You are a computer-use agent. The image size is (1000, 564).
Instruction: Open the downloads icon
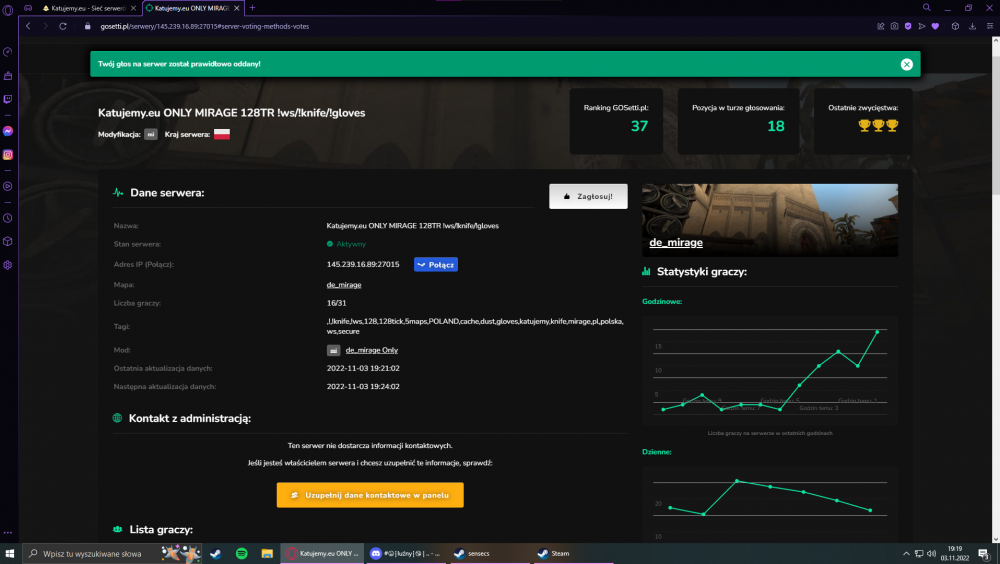coord(972,26)
